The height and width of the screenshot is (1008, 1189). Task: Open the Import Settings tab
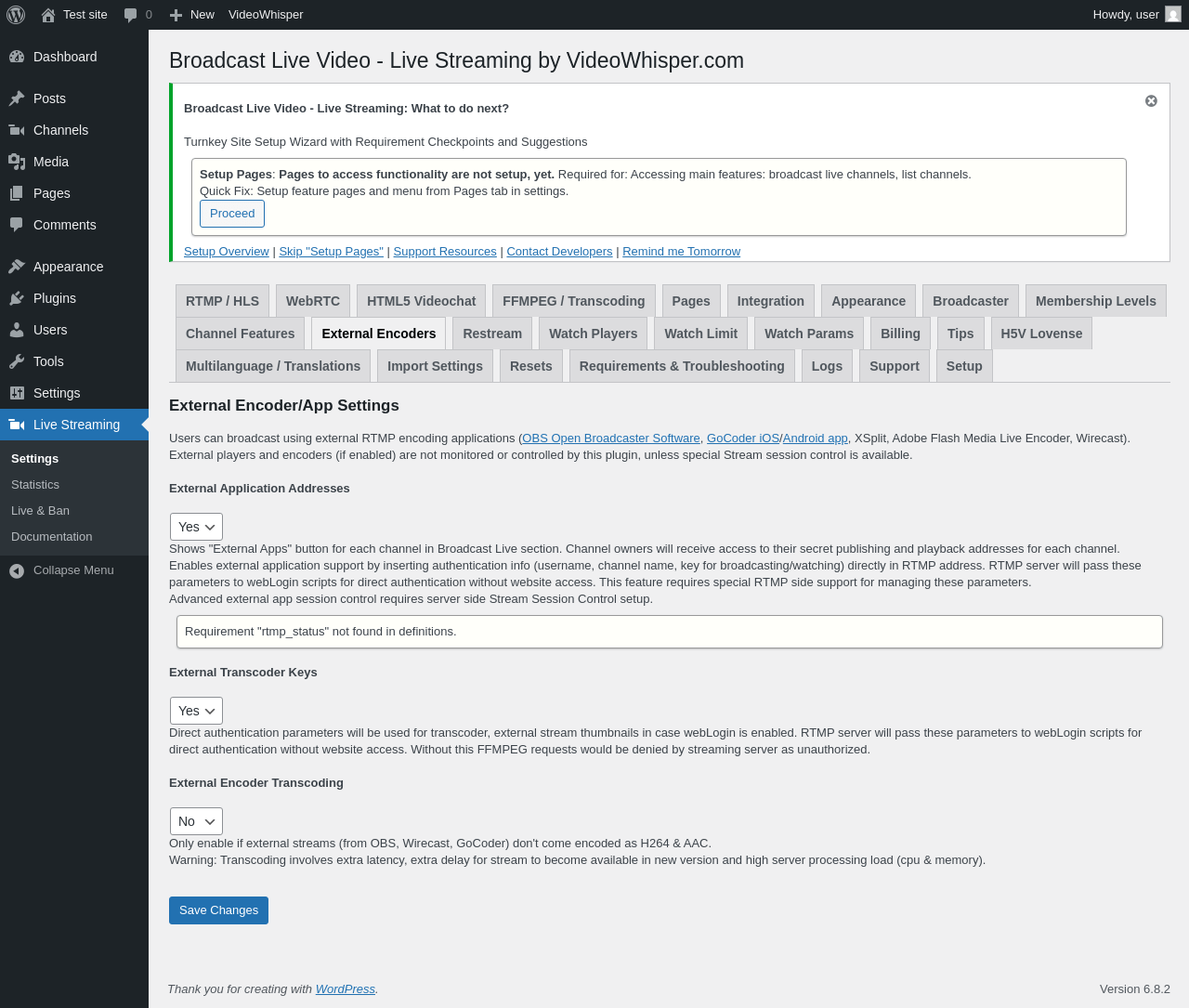(x=435, y=366)
